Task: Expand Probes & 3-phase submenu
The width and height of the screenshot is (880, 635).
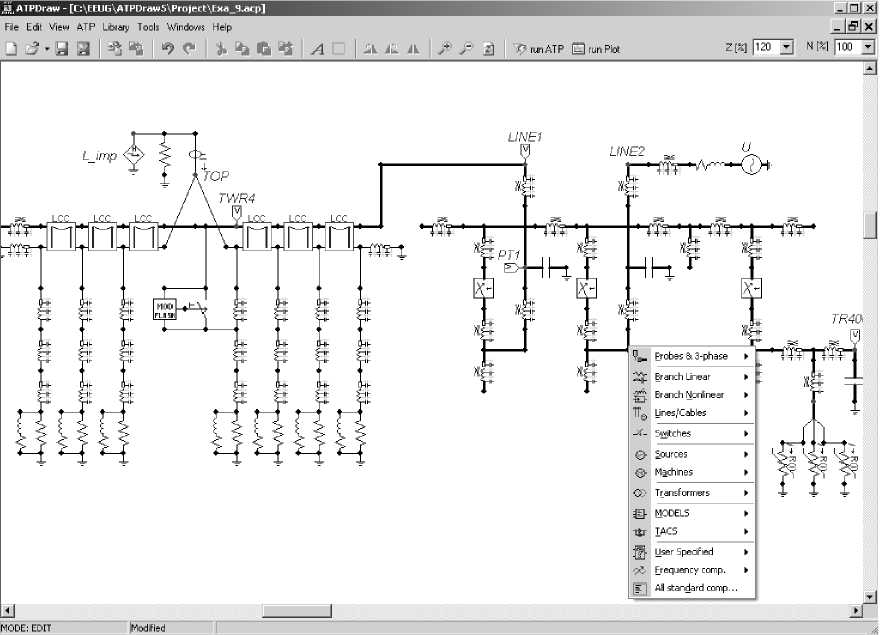Action: [x=691, y=356]
